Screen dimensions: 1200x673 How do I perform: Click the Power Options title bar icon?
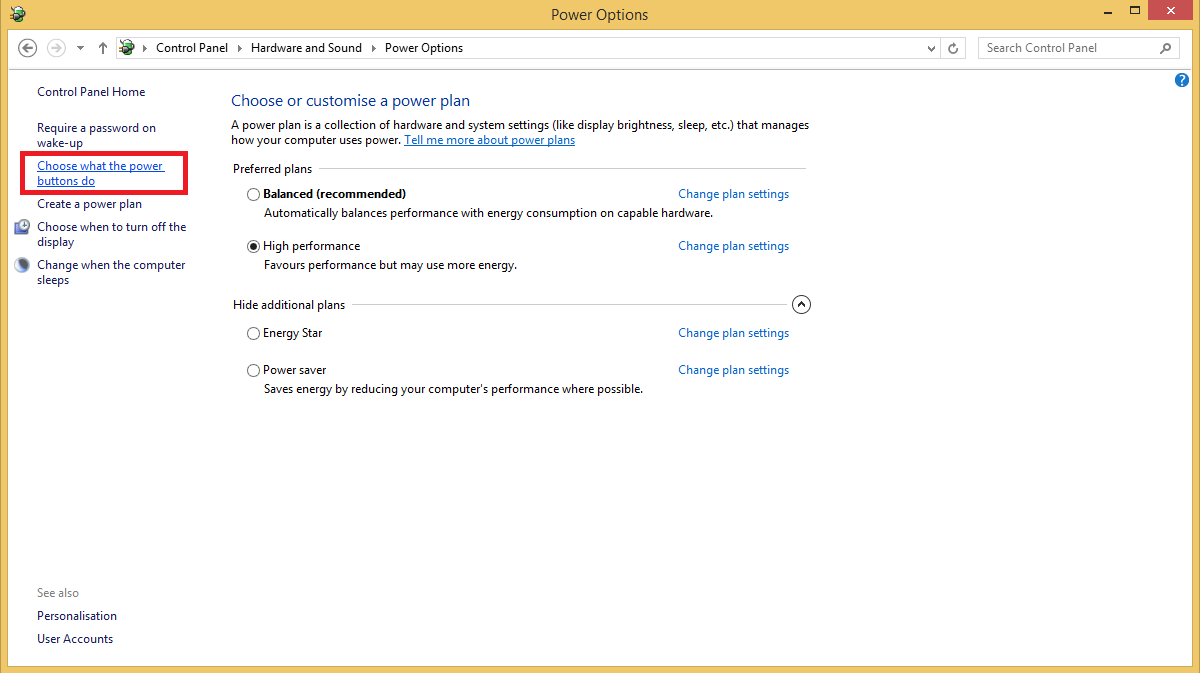(x=17, y=14)
